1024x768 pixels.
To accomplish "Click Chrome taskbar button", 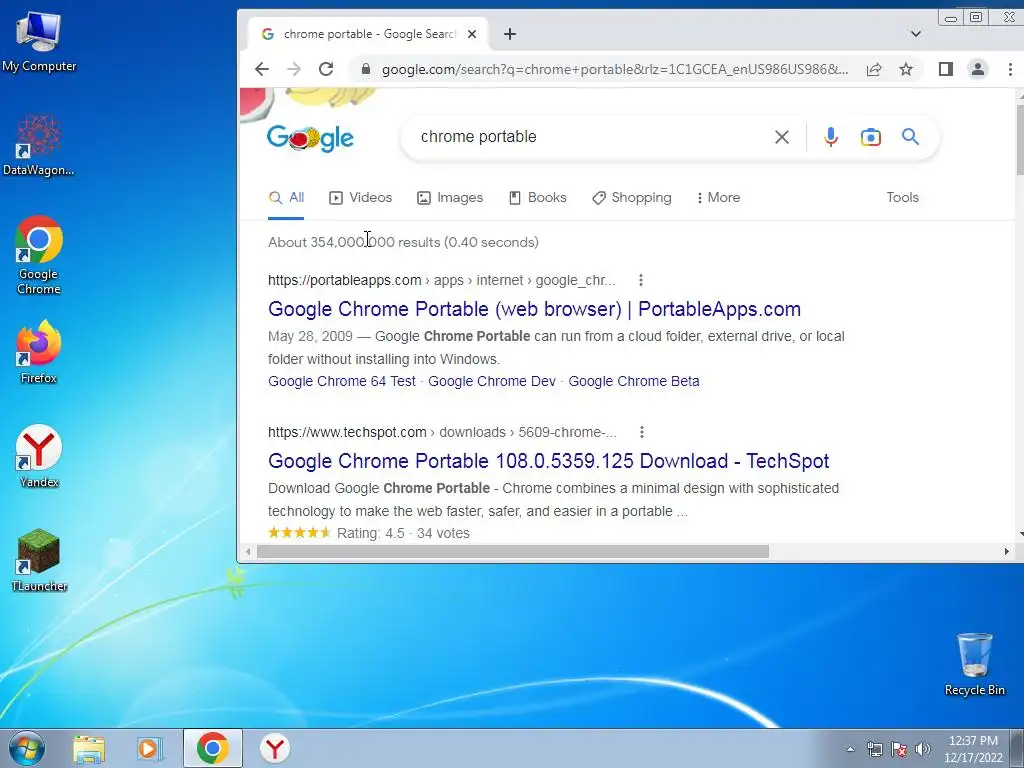I will (x=213, y=748).
